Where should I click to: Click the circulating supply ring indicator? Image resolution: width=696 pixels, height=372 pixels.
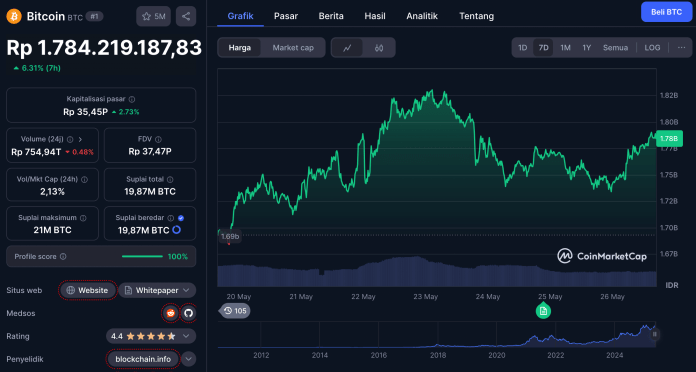[x=177, y=230]
